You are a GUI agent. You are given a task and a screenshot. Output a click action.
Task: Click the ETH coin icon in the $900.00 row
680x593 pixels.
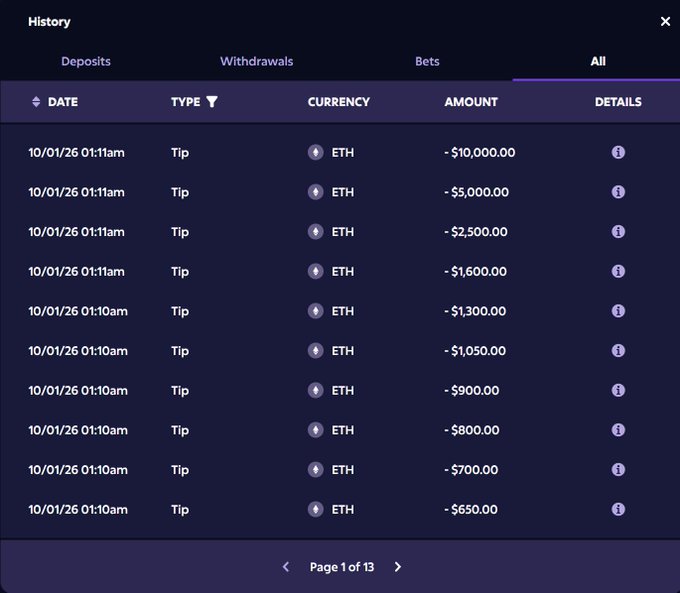[316, 390]
